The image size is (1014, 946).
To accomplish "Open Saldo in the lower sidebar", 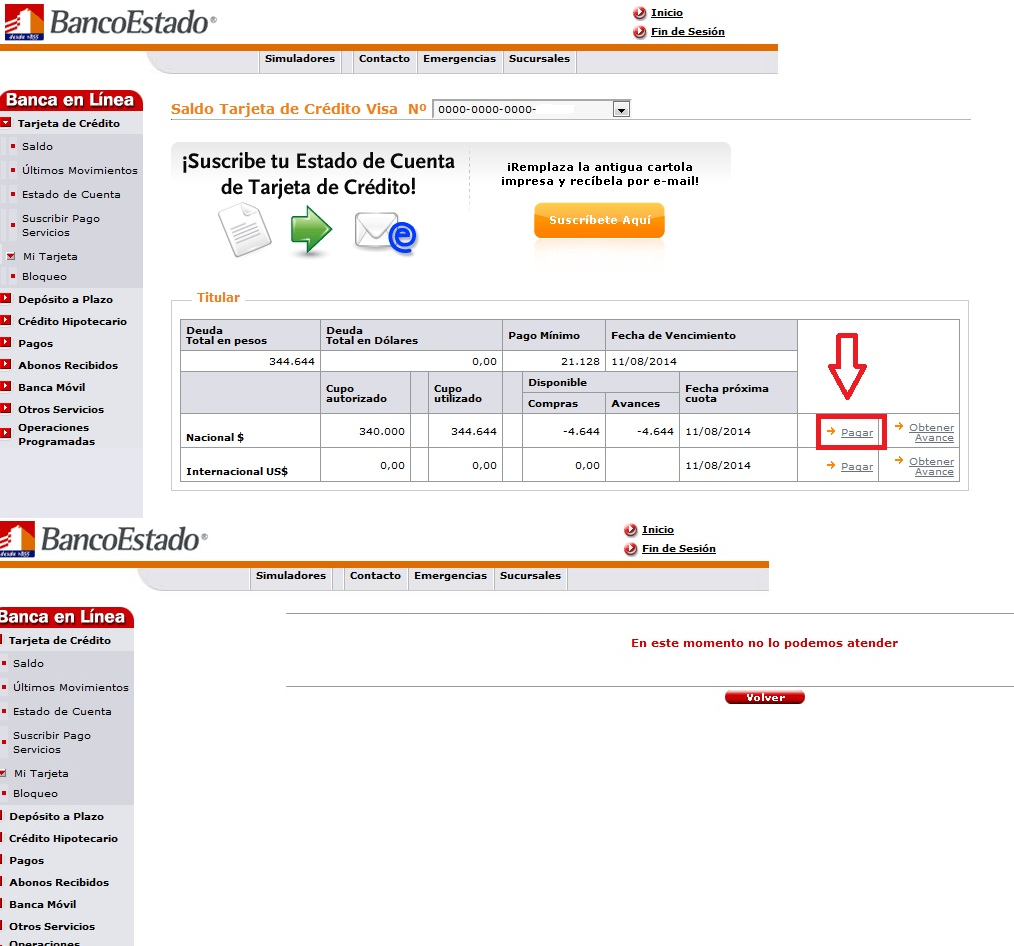I will tap(28, 664).
